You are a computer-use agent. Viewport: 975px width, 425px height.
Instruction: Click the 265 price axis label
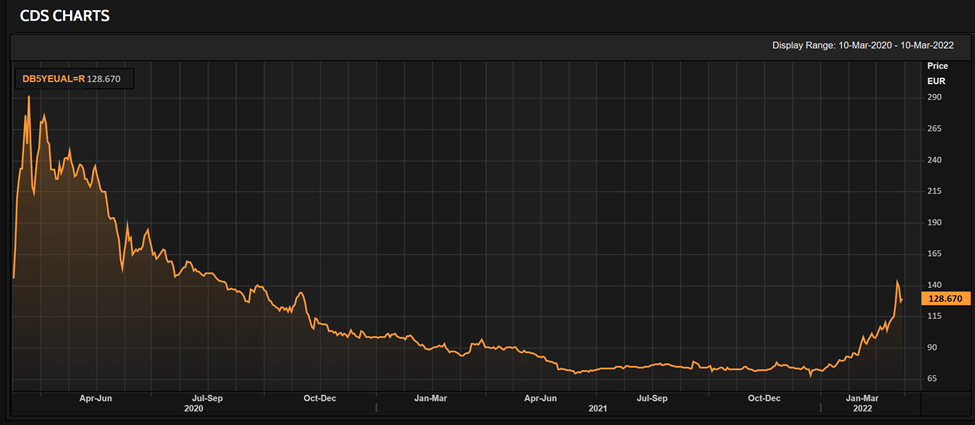(x=935, y=128)
